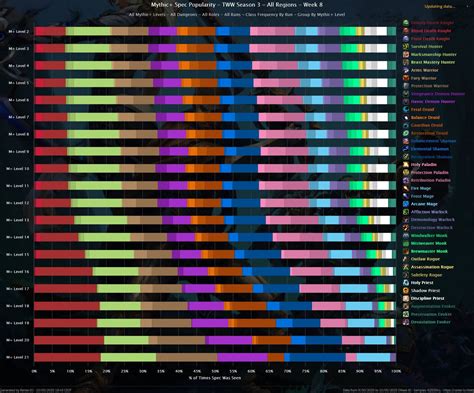Click the light green segment of the Level 21 bar
Viewport: 474px width, 393px height.
click(129, 357)
